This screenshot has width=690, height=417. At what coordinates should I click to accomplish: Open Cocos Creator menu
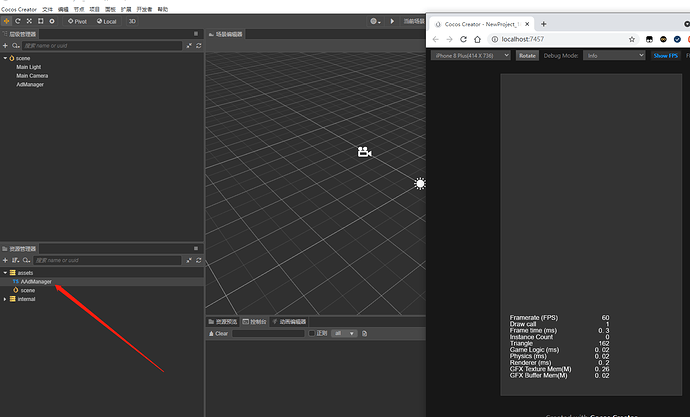[x=19, y=9]
